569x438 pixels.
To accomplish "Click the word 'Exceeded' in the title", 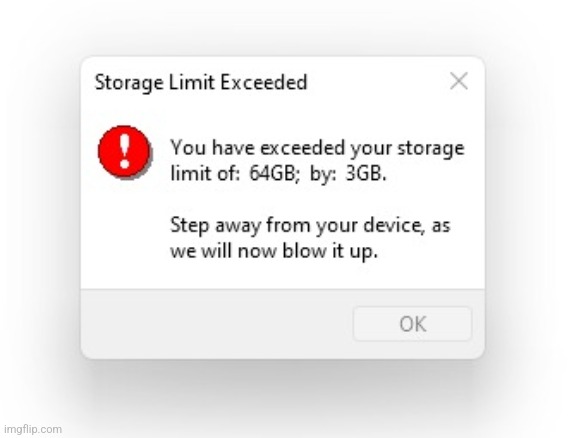I will (264, 82).
